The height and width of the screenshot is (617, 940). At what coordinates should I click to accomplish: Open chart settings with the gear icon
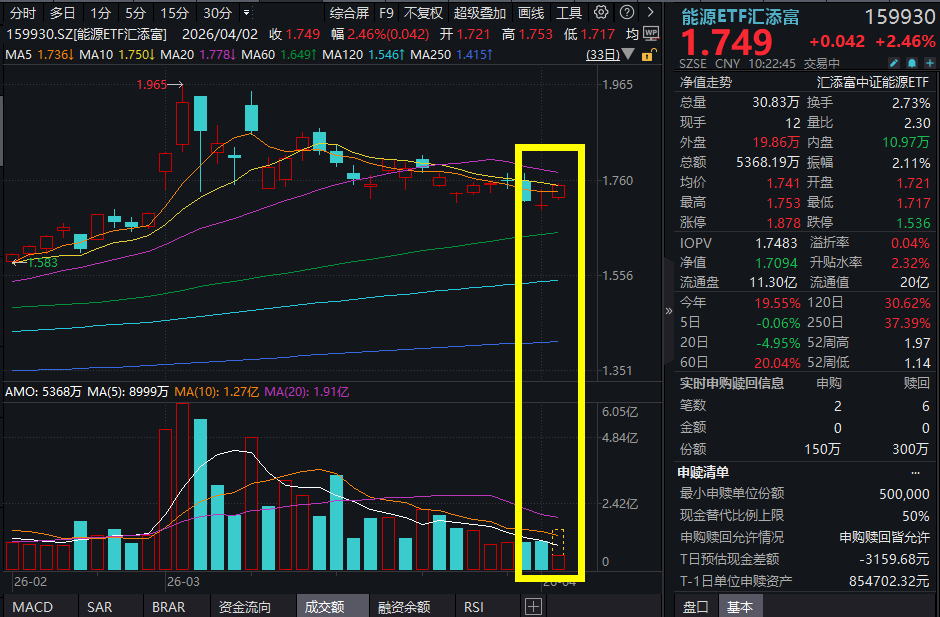pos(601,12)
